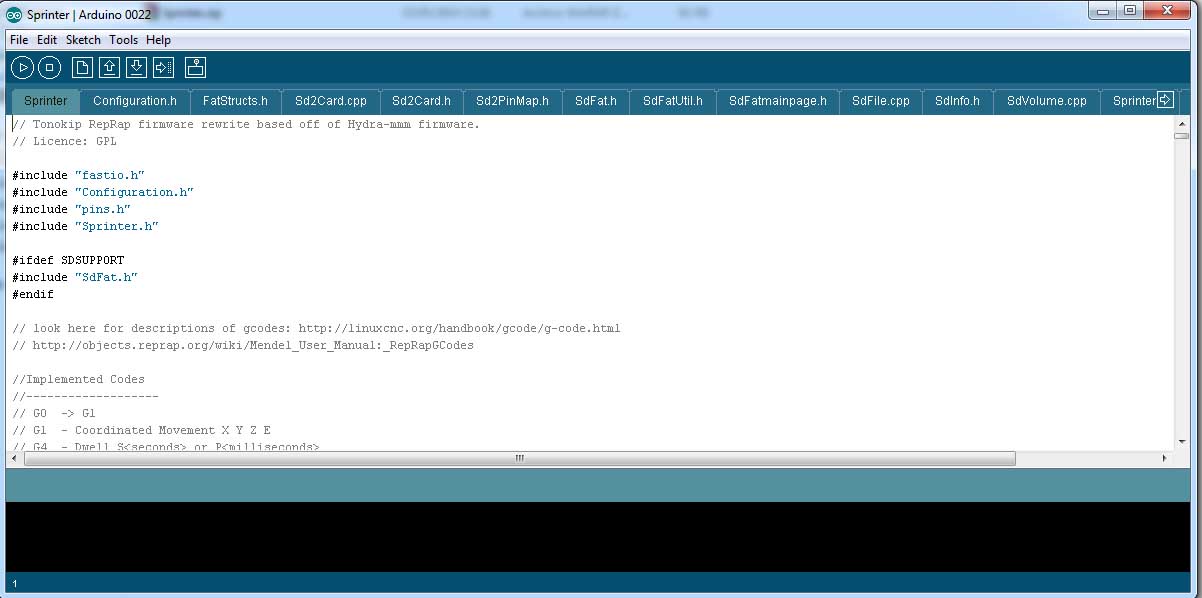Place cursor in the "Tonokip RepRap firmware rewrite" comment
This screenshot has width=1202, height=598.
(246, 125)
